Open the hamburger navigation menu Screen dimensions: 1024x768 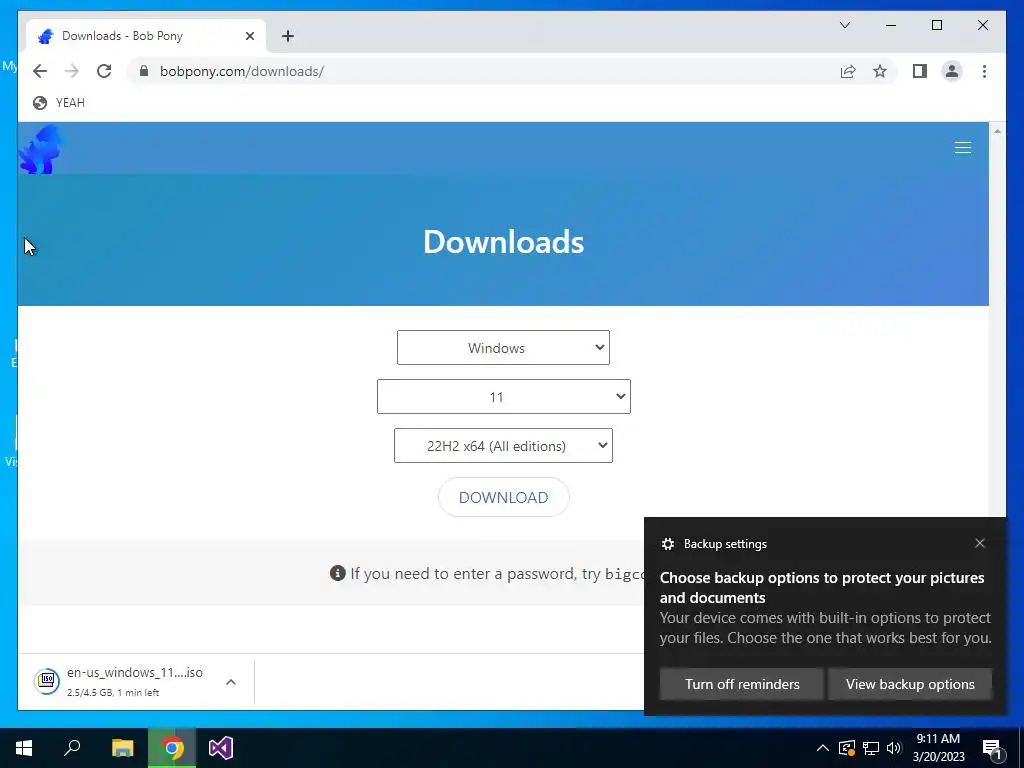(x=963, y=148)
